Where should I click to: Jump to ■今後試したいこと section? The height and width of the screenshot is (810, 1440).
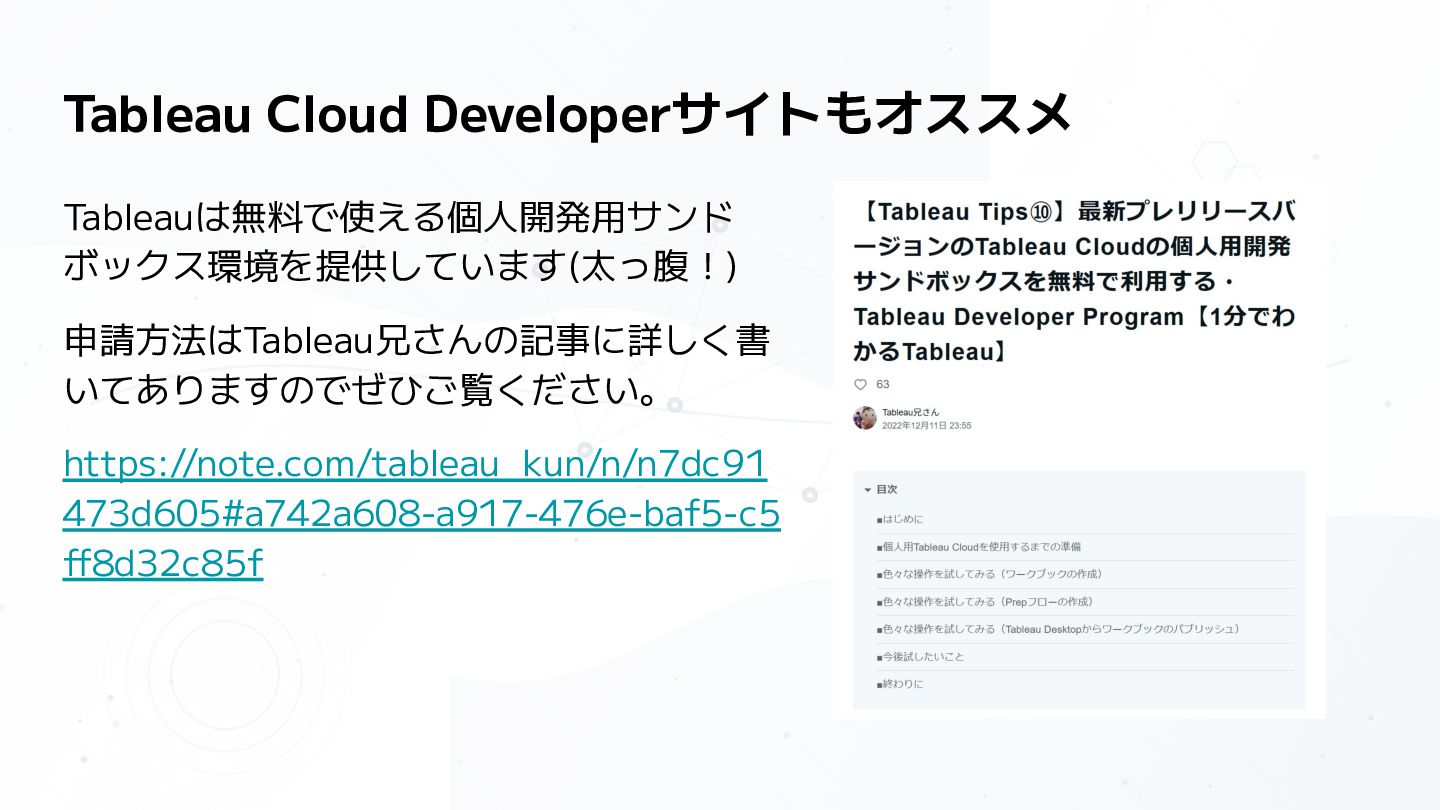coord(920,657)
